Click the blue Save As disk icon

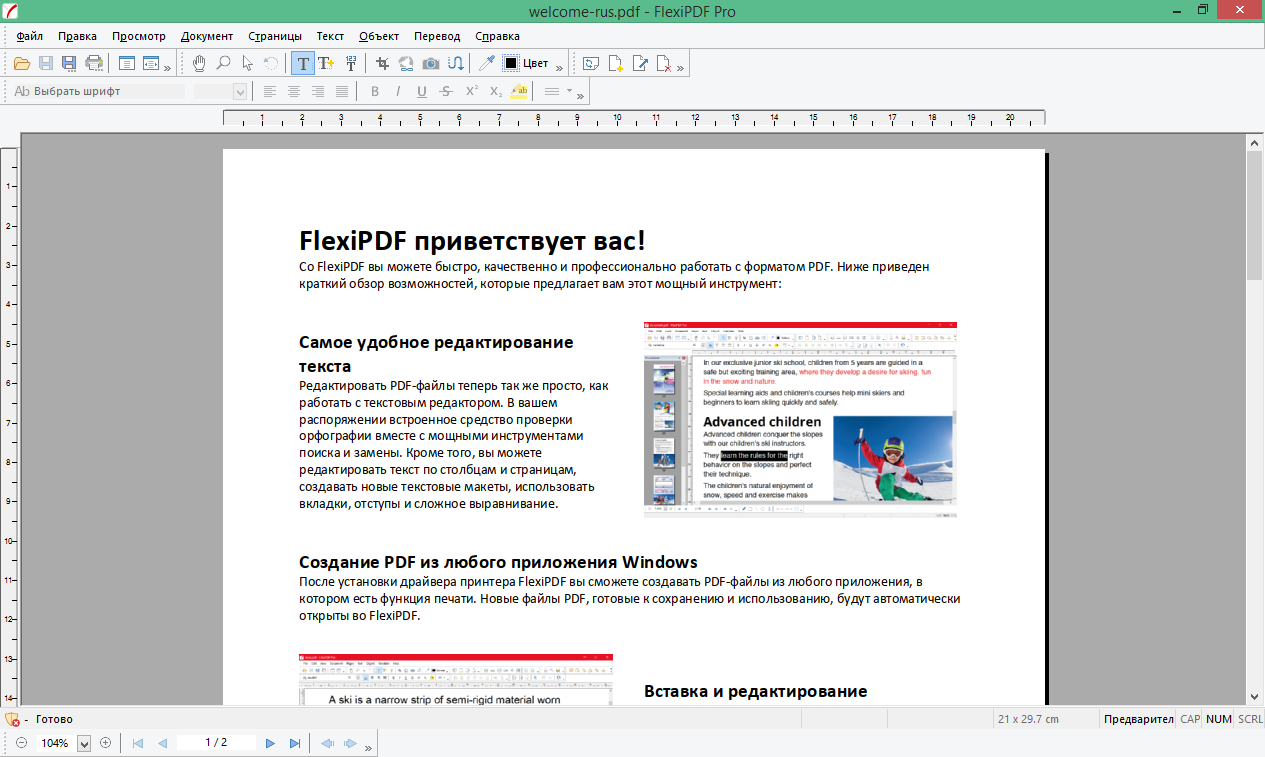point(69,63)
